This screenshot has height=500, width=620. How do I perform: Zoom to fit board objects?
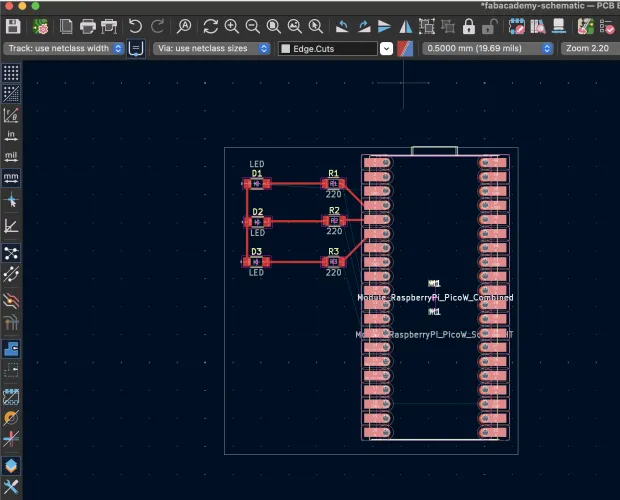295,26
